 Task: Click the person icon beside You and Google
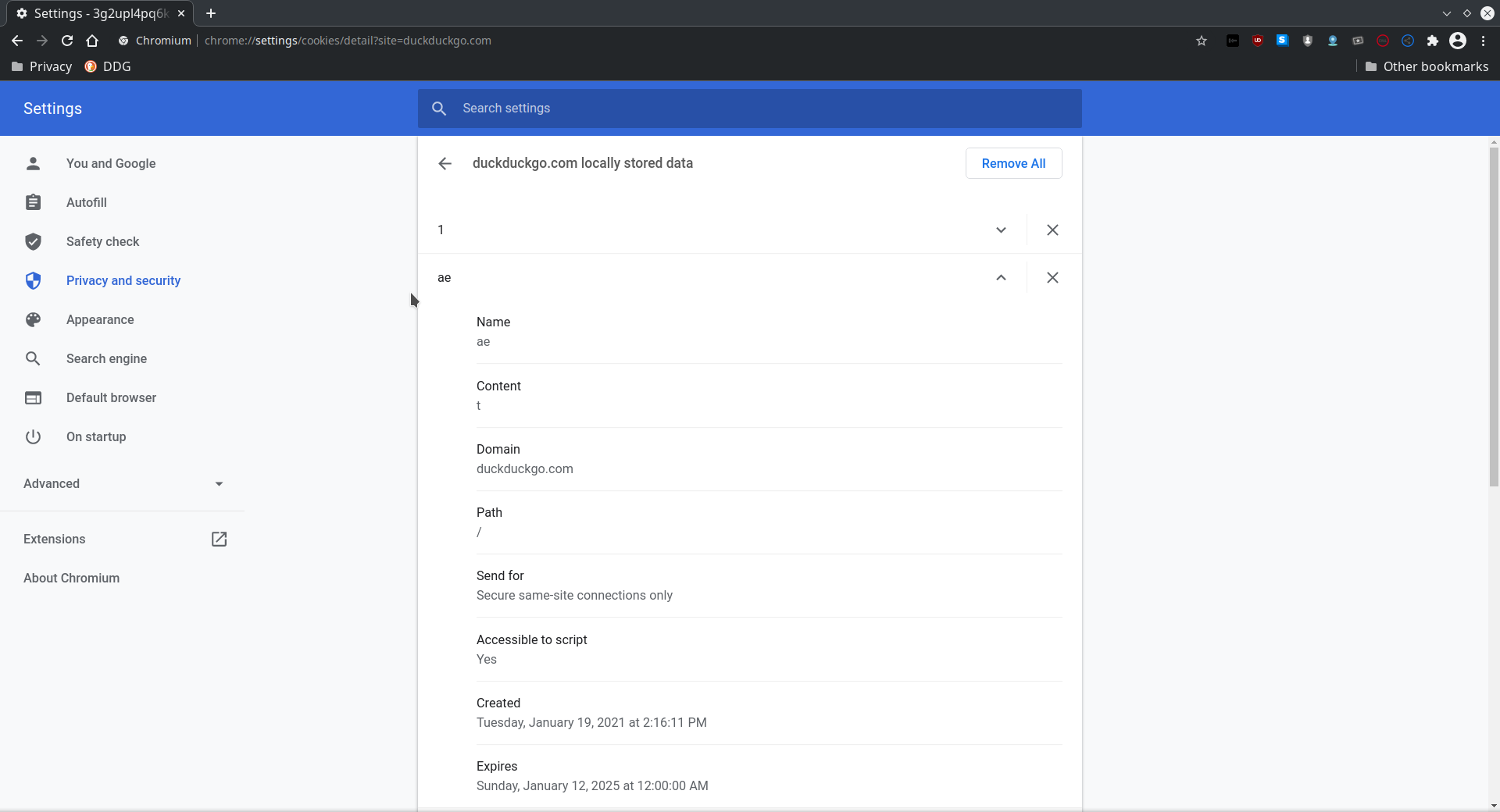(x=33, y=163)
